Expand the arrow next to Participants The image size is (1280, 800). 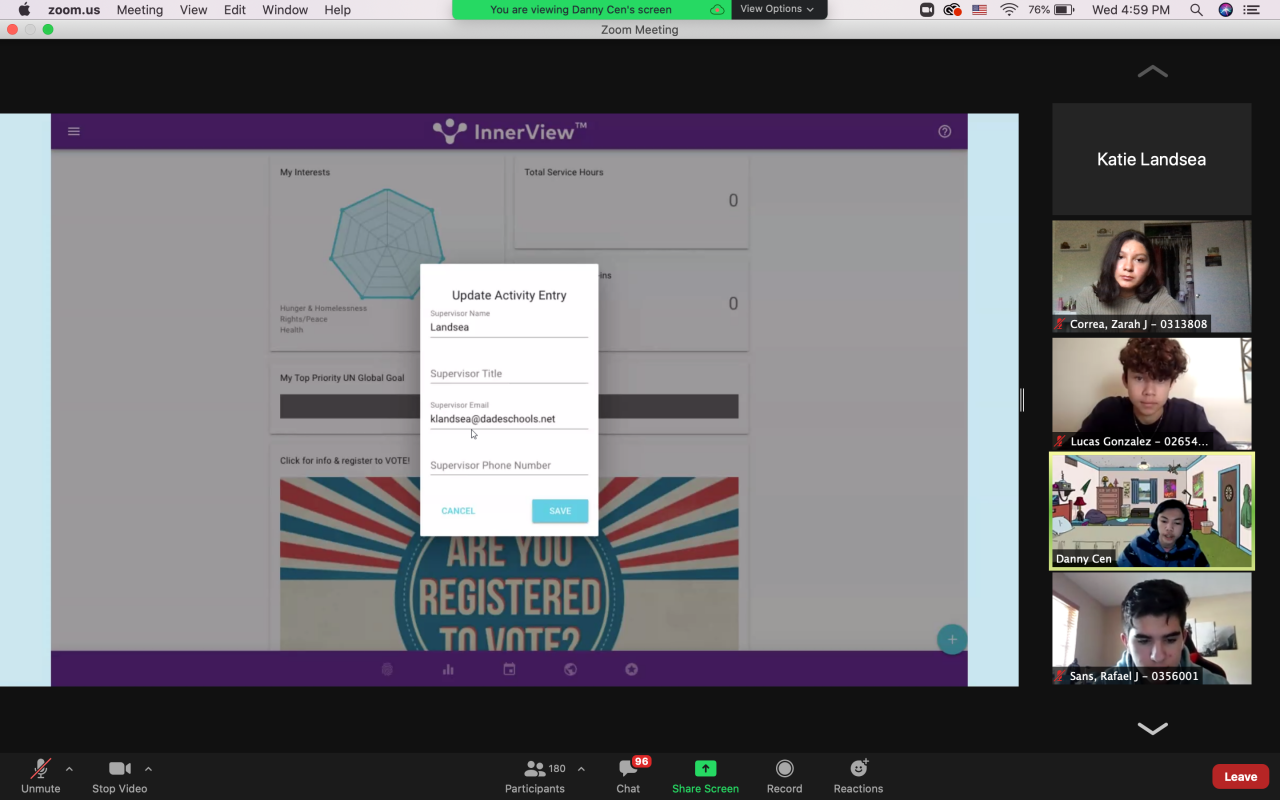pos(581,769)
